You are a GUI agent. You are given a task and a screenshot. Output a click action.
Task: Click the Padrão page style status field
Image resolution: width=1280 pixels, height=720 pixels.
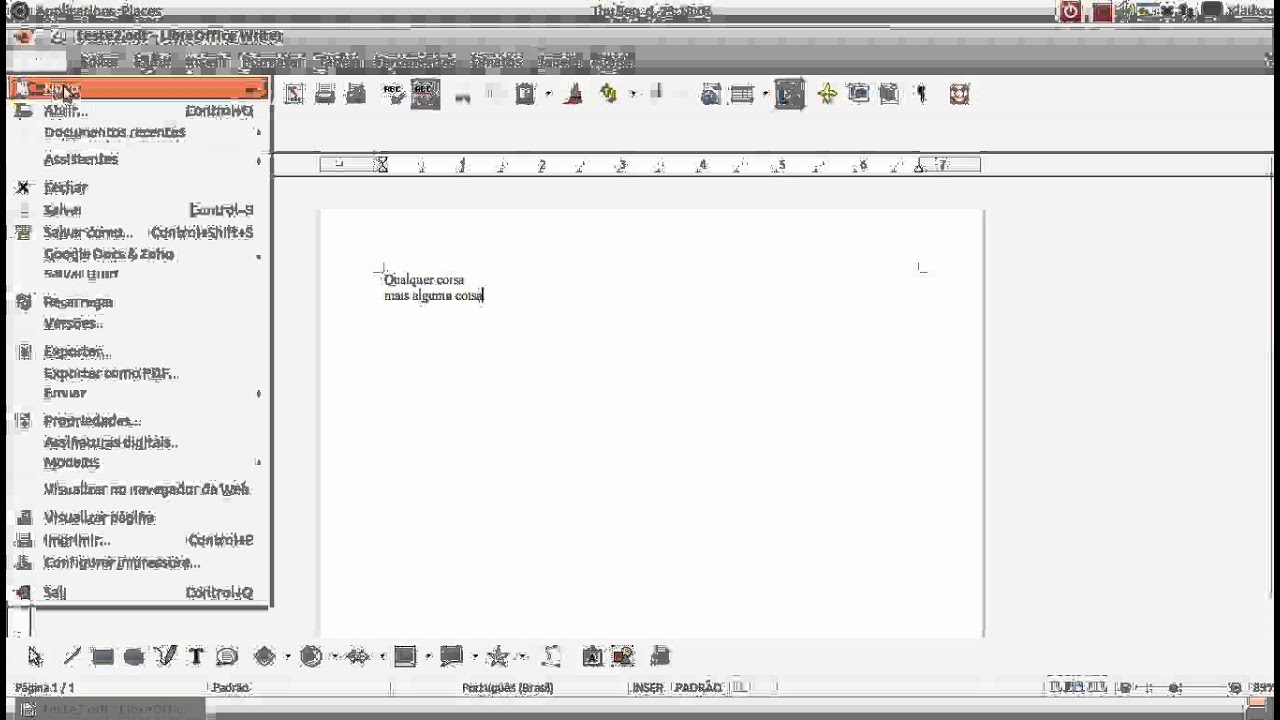pyautogui.click(x=231, y=688)
